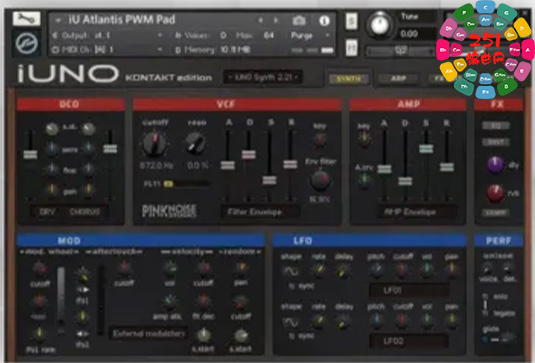Adjust LFO2 cutoff amount knob

tap(402, 319)
